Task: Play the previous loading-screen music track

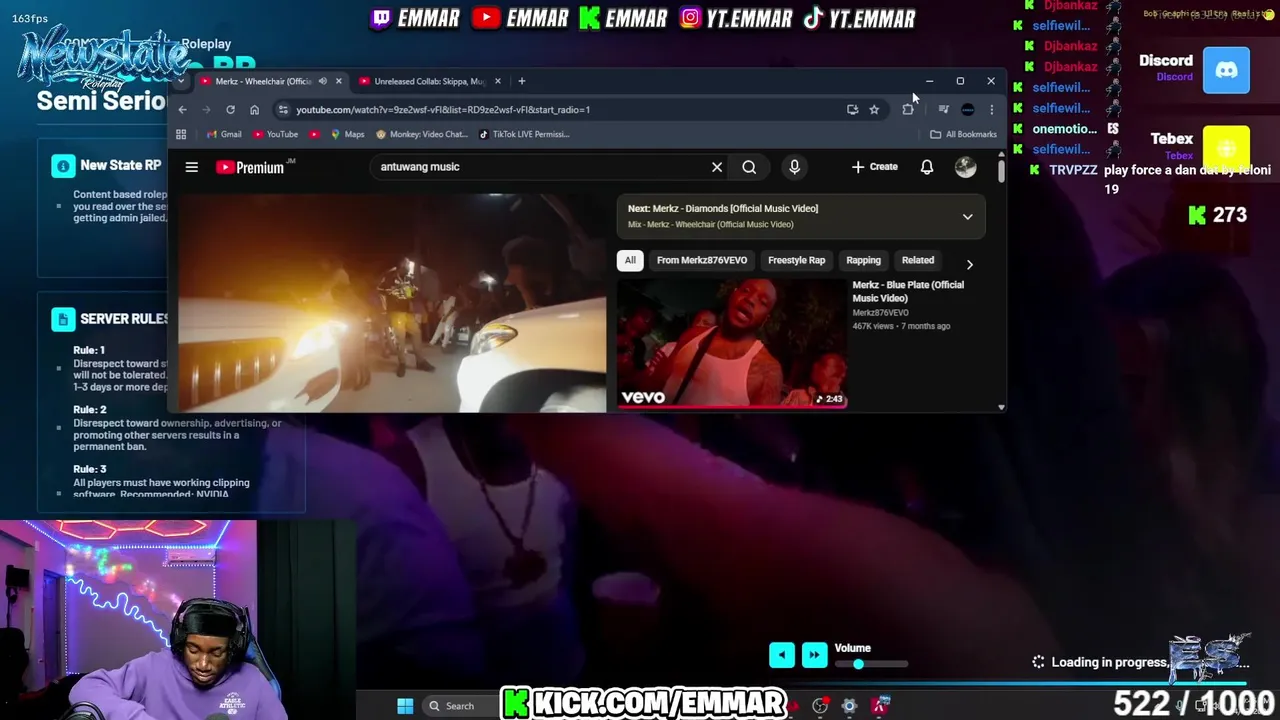Action: click(x=782, y=655)
